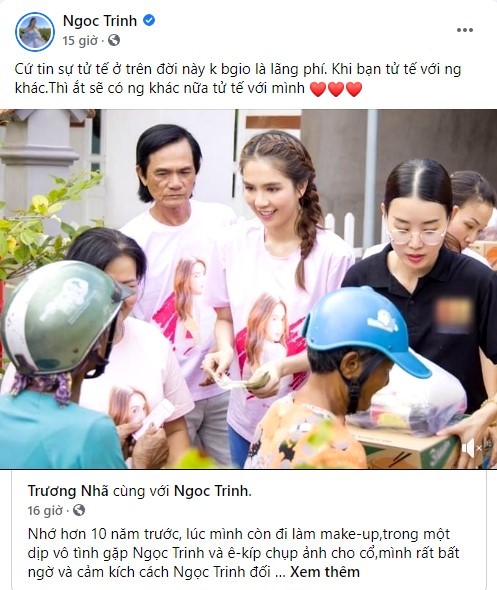Viewport: 497px width, 590px height.
Task: Click the first red heart emoji
Action: pyautogui.click(x=318, y=89)
